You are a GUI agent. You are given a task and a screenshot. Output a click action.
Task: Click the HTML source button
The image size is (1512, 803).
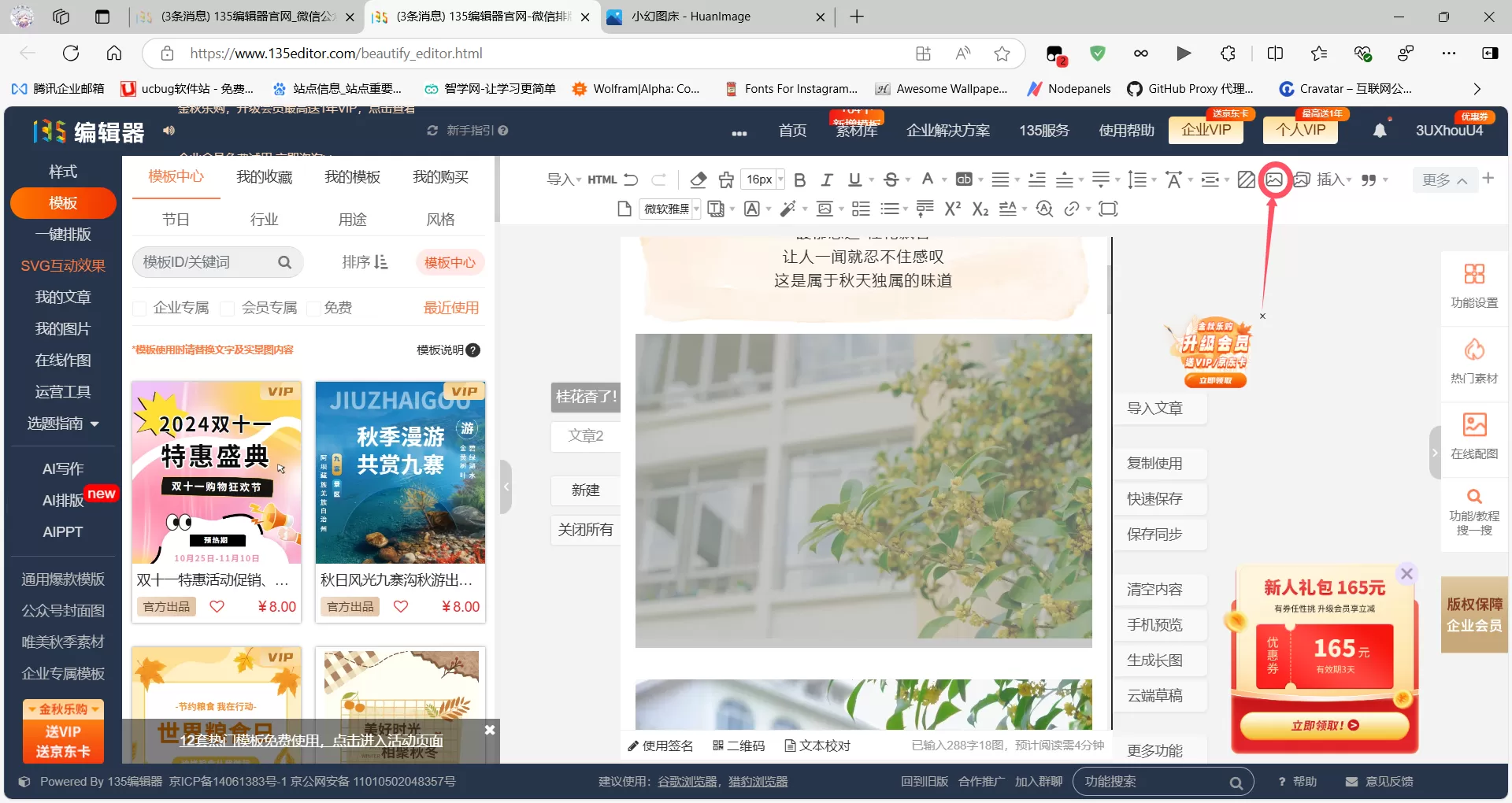tap(602, 179)
